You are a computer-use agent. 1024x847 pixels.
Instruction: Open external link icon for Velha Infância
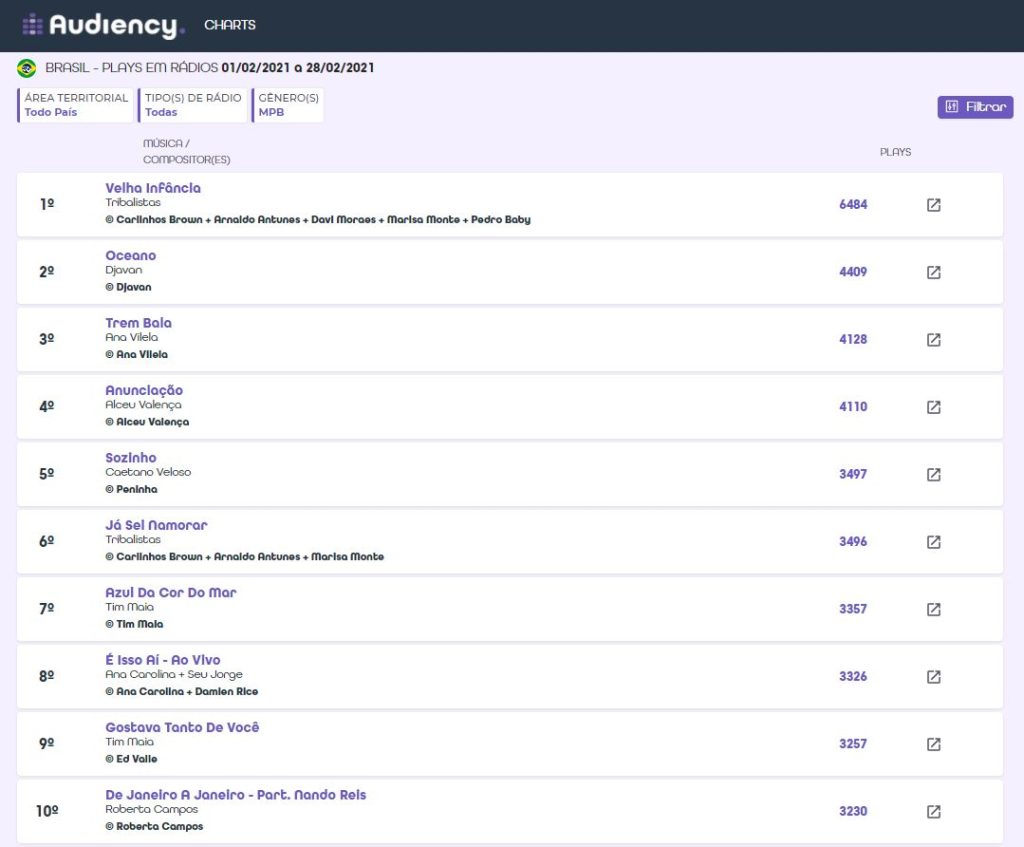tap(933, 205)
